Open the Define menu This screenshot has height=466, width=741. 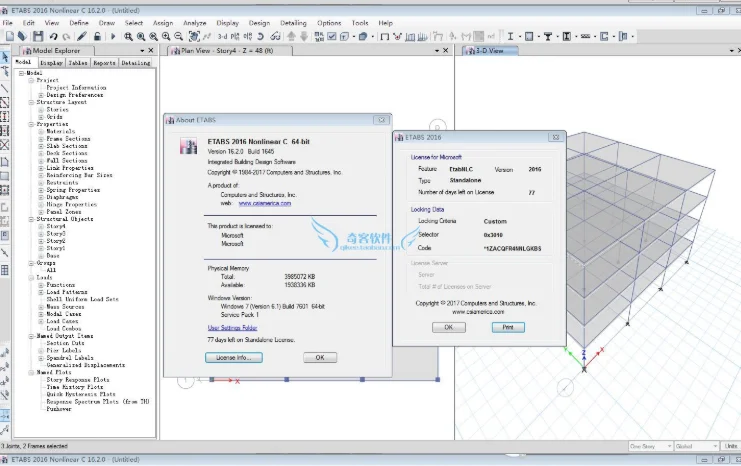[79, 23]
